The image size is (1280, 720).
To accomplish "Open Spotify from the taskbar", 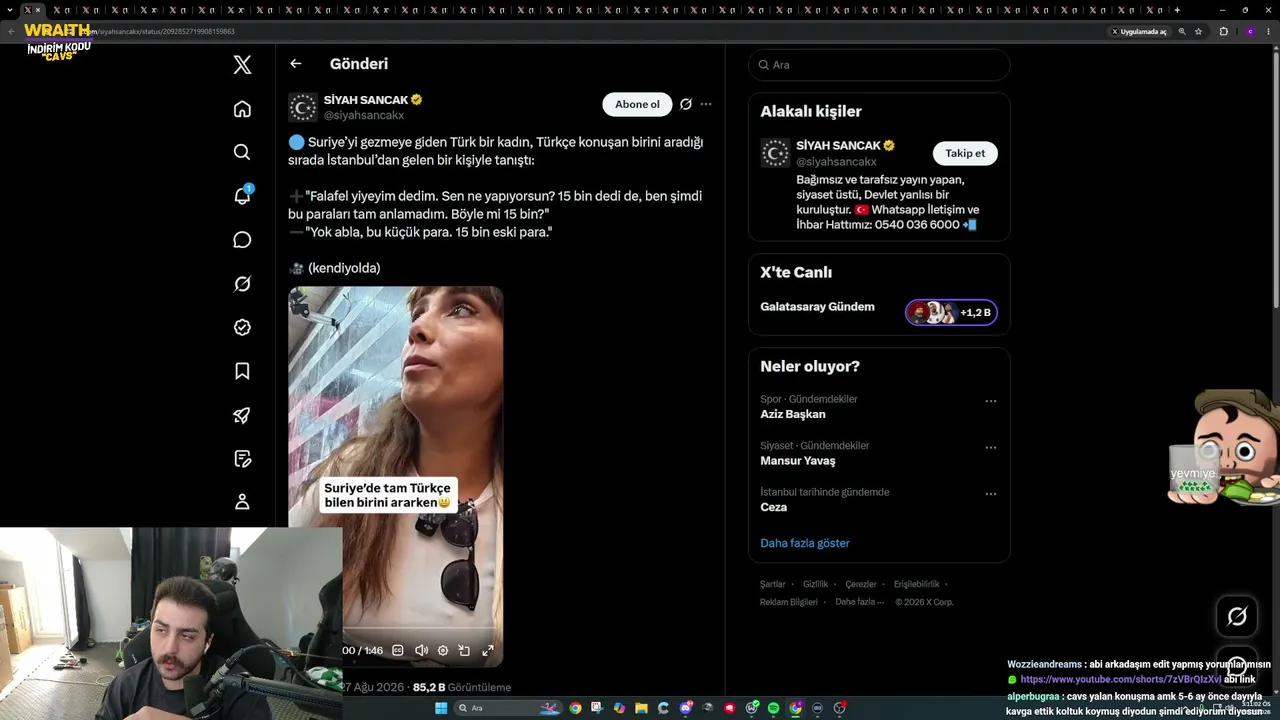I will [773, 708].
